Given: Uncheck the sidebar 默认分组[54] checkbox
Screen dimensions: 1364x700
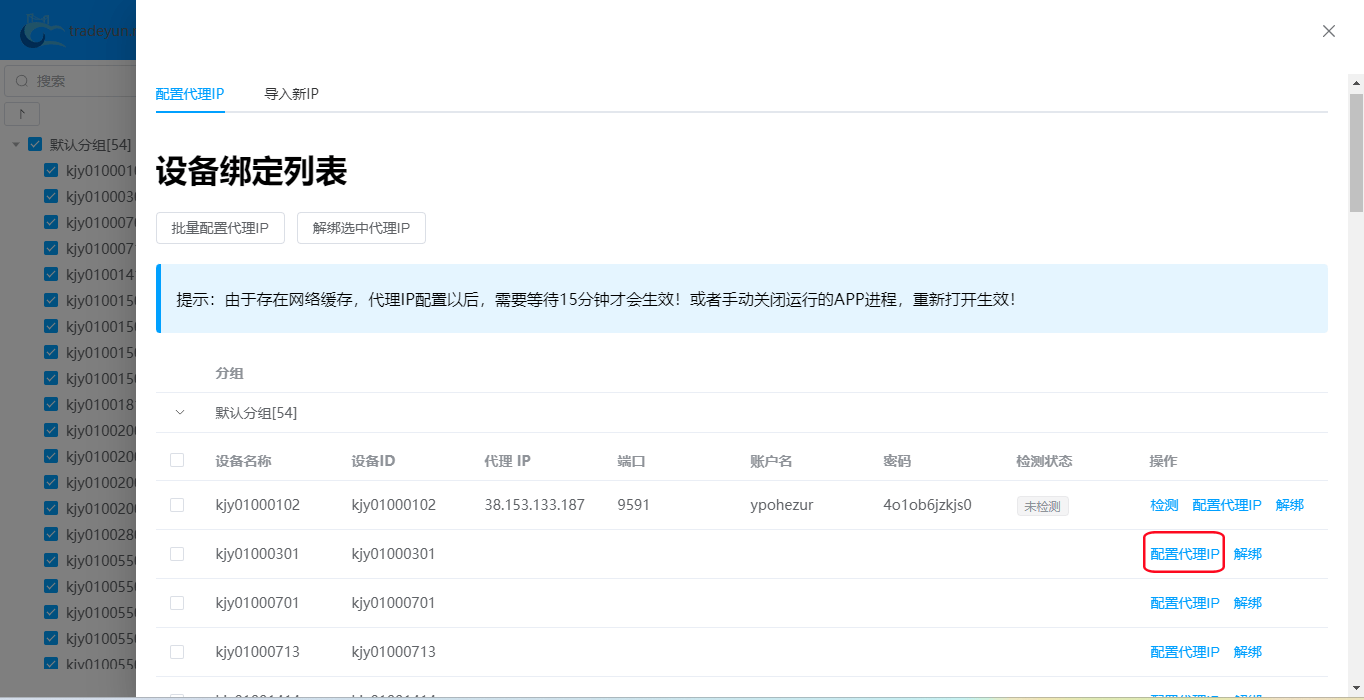Looking at the screenshot, I should 35,144.
